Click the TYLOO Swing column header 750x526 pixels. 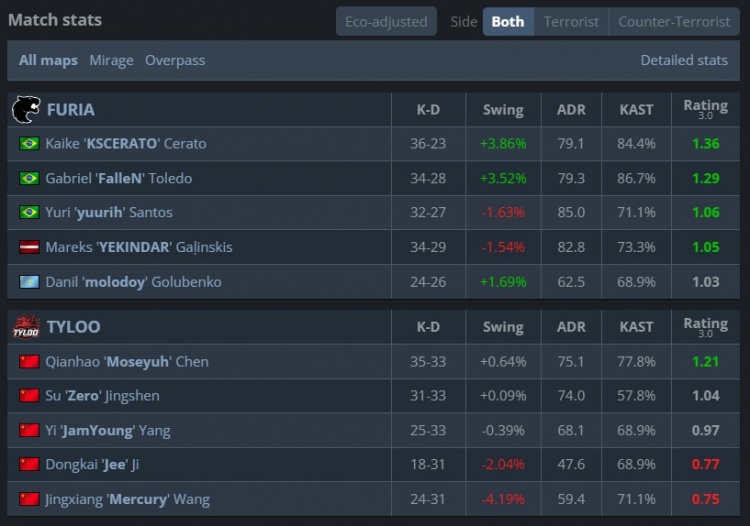(x=502, y=327)
